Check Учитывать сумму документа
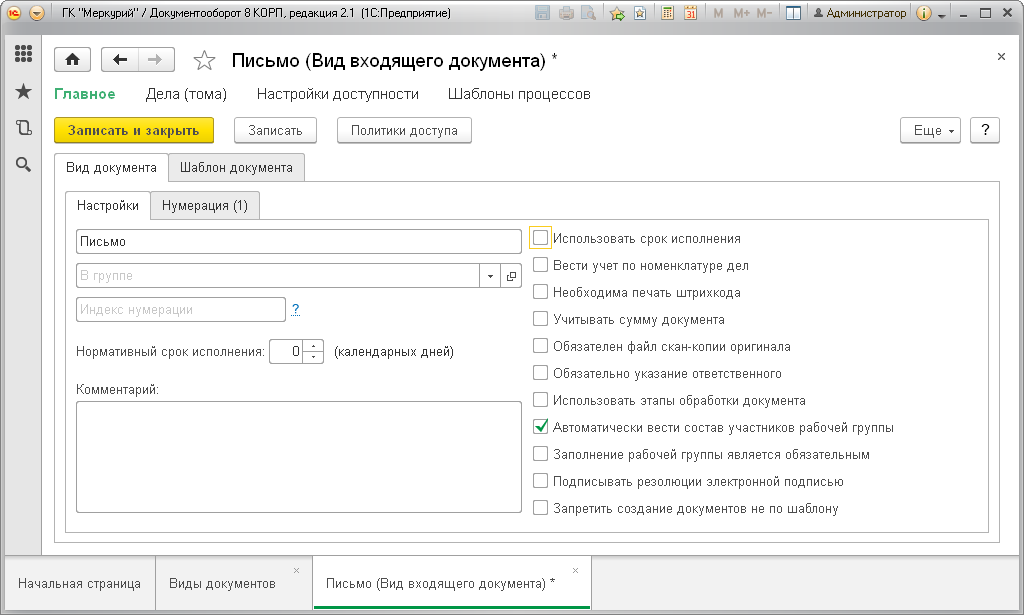 (540, 319)
